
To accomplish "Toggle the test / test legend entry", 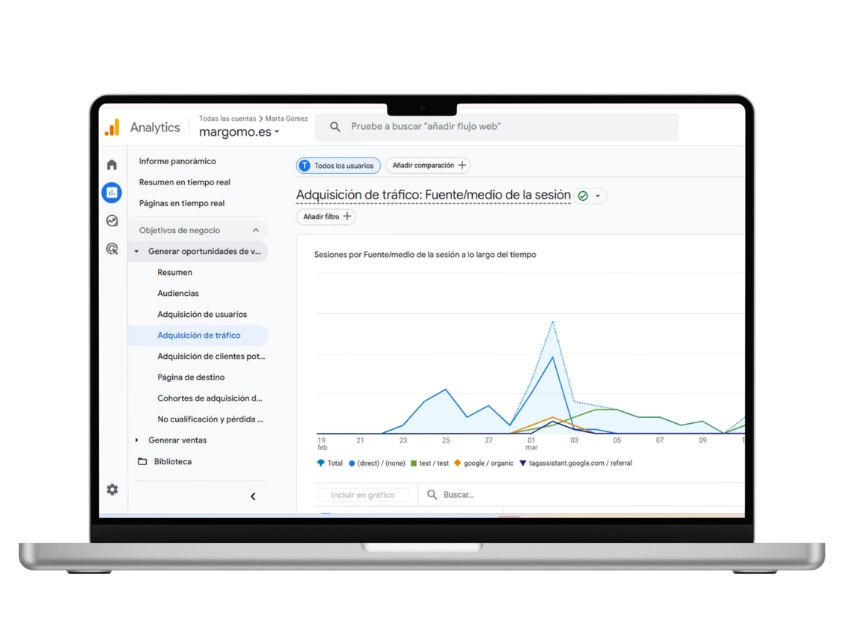I will click(430, 463).
